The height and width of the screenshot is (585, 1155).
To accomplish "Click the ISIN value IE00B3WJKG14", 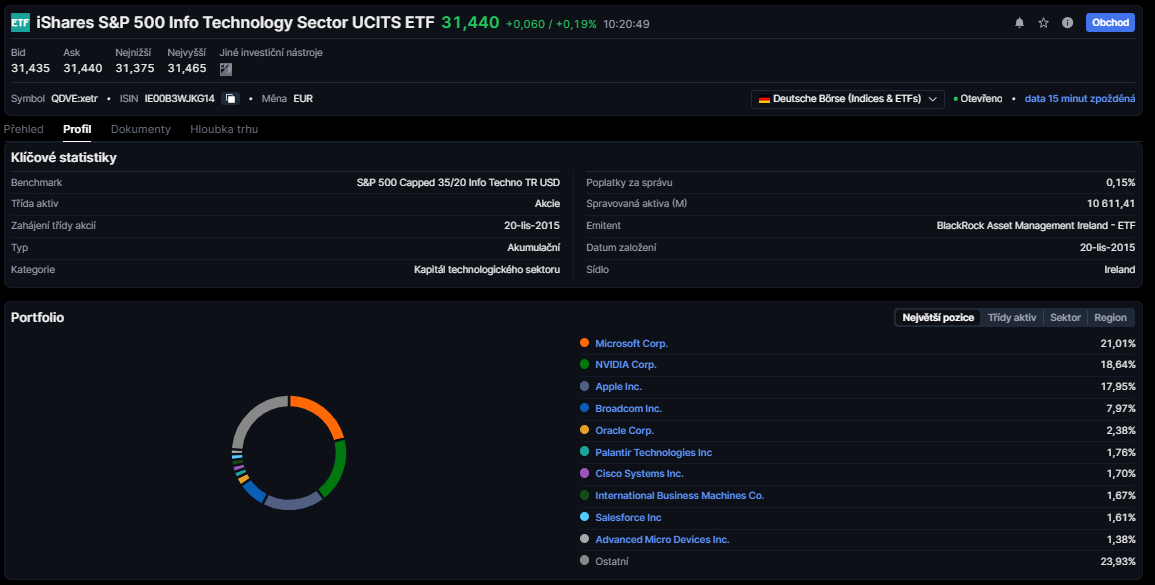I will (x=180, y=98).
